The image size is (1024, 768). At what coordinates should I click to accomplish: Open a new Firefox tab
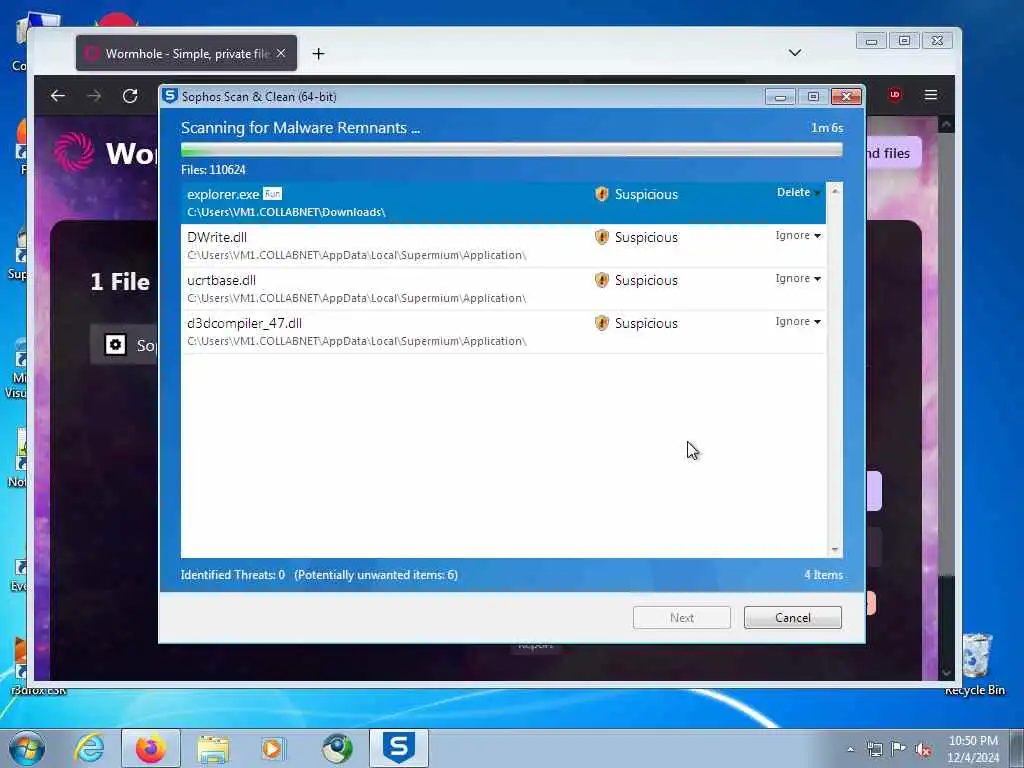pos(318,54)
